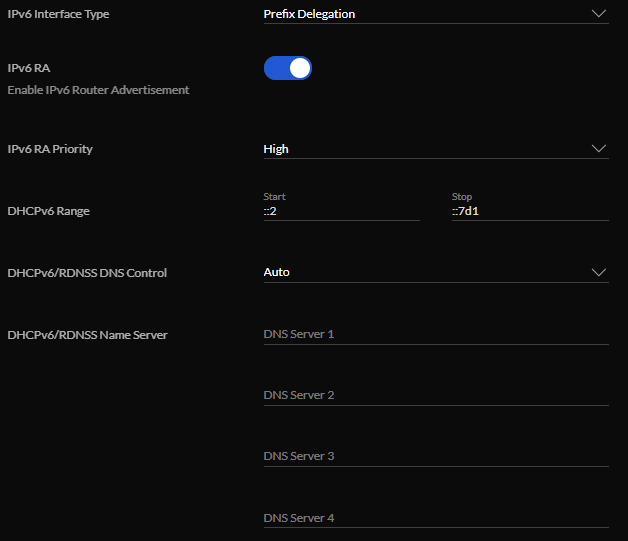This screenshot has height=541, width=628.
Task: Click the DHCPv6/RDNSS DNS Control label
Action: [86, 273]
